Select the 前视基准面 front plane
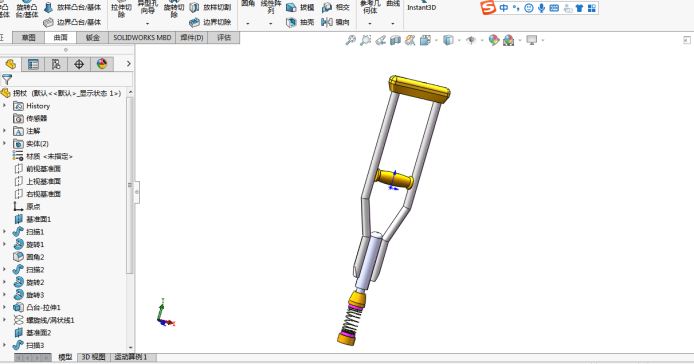 37,169
